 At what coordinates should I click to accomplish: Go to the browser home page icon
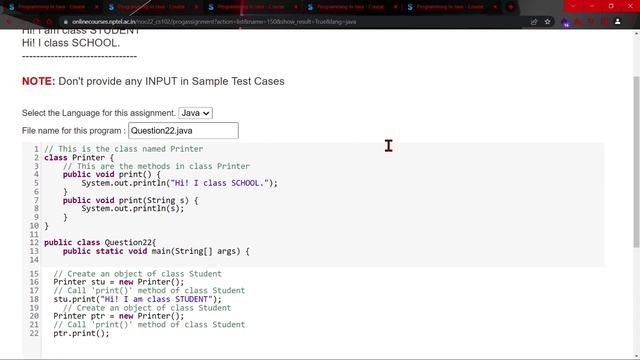coord(50,22)
